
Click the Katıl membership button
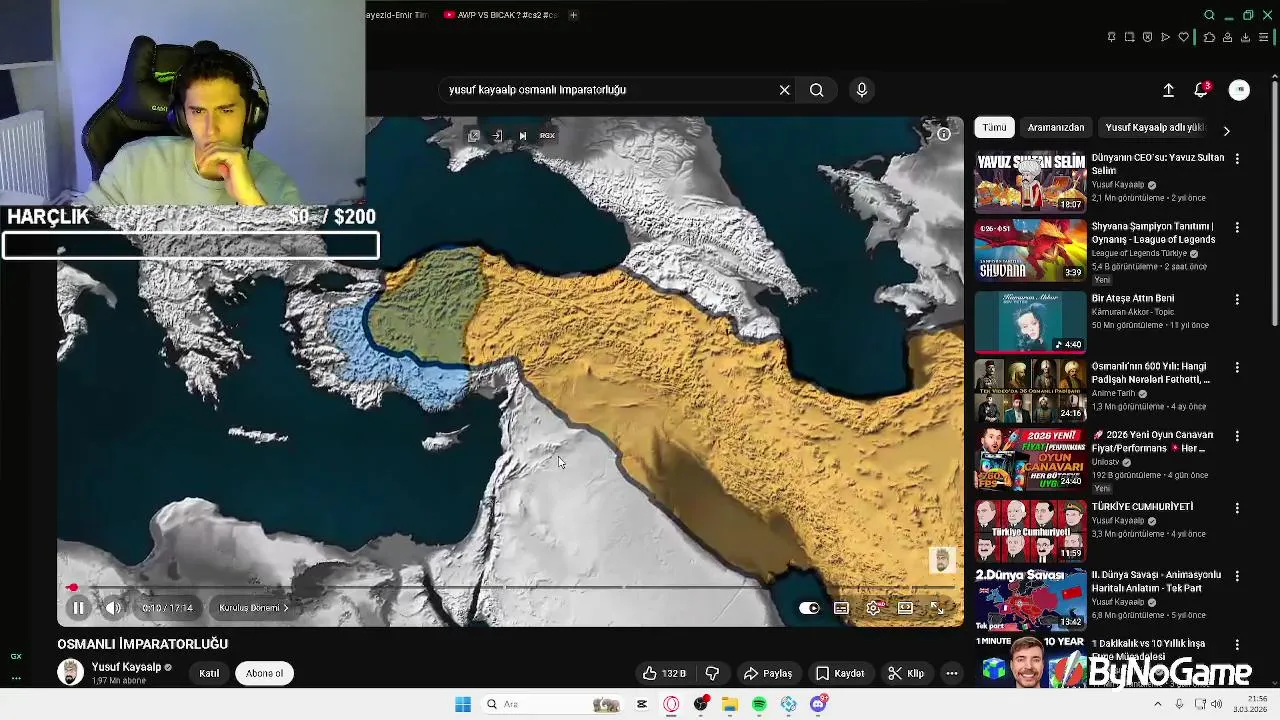coord(209,673)
